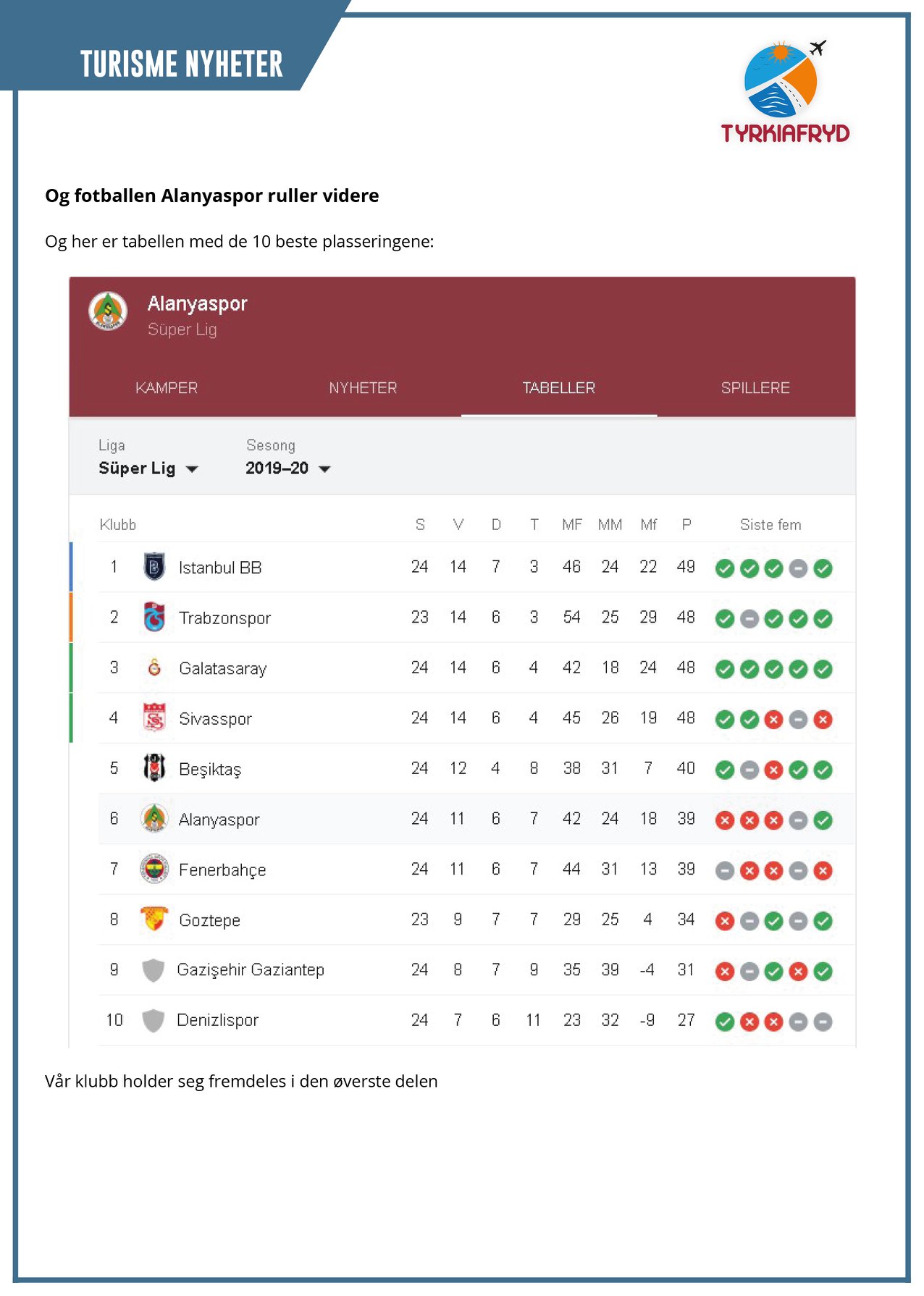Click the Goztepe team crest
Image resolution: width=924 pixels, height=1296 pixels.
click(154, 919)
